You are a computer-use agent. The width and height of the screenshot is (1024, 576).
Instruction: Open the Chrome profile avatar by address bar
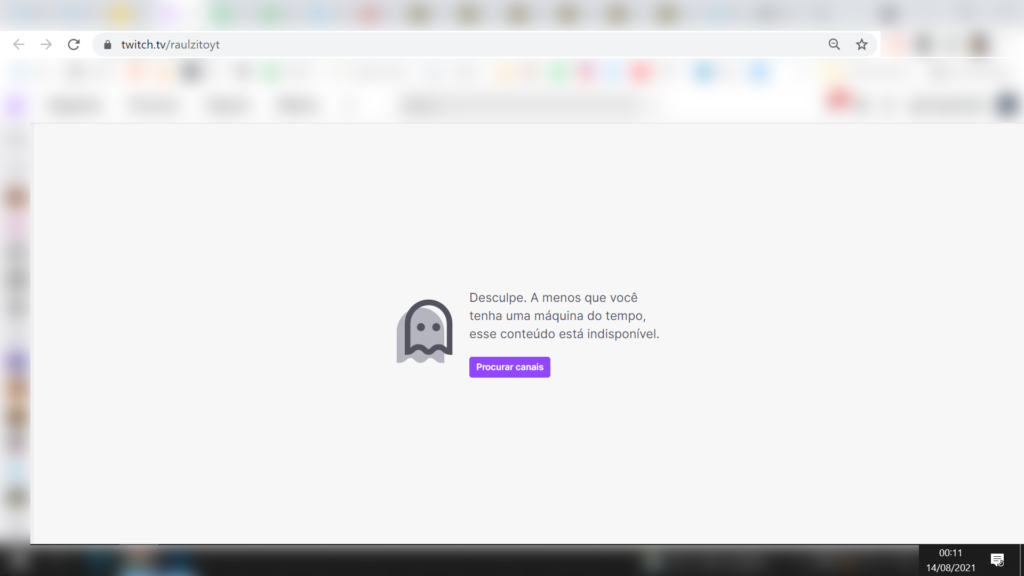point(978,45)
